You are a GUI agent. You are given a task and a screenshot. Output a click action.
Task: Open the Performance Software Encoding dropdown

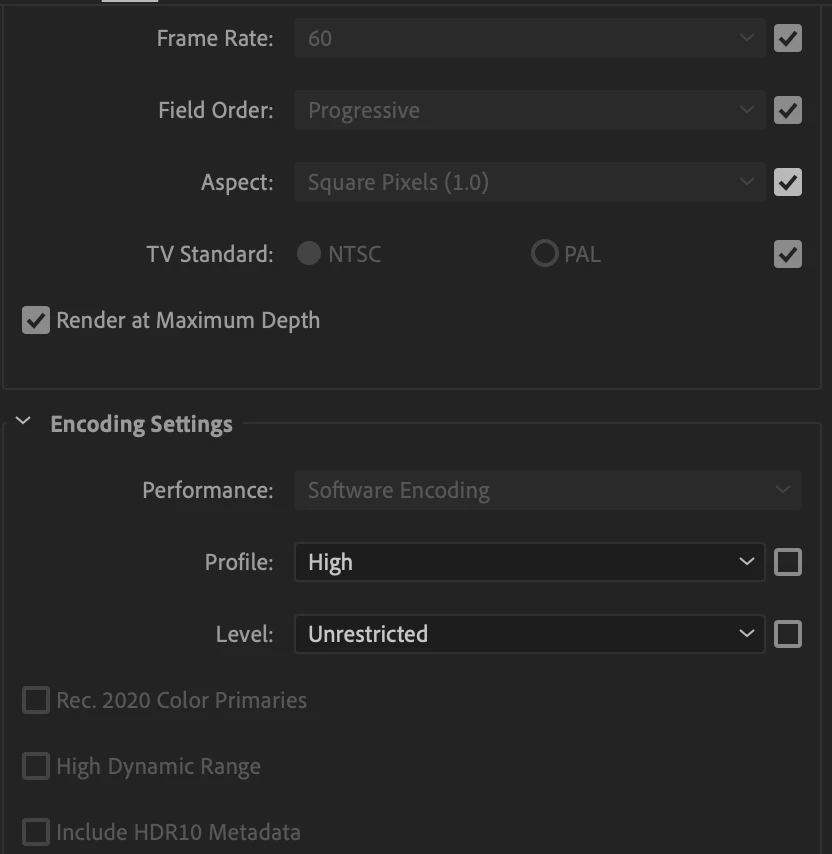pos(547,490)
